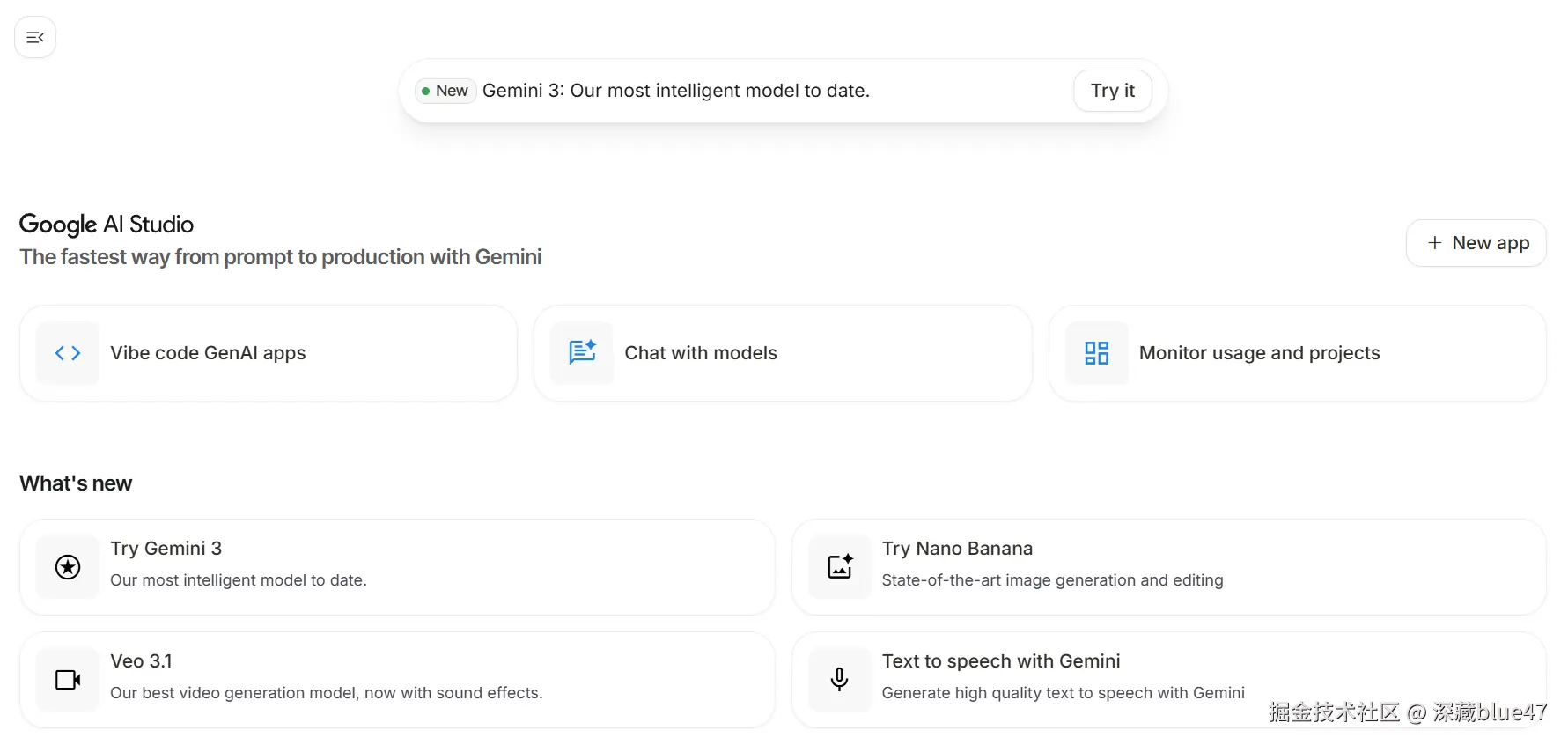Click the star icon for Gemini 3
Screen dimensions: 1568x745
coord(68,567)
